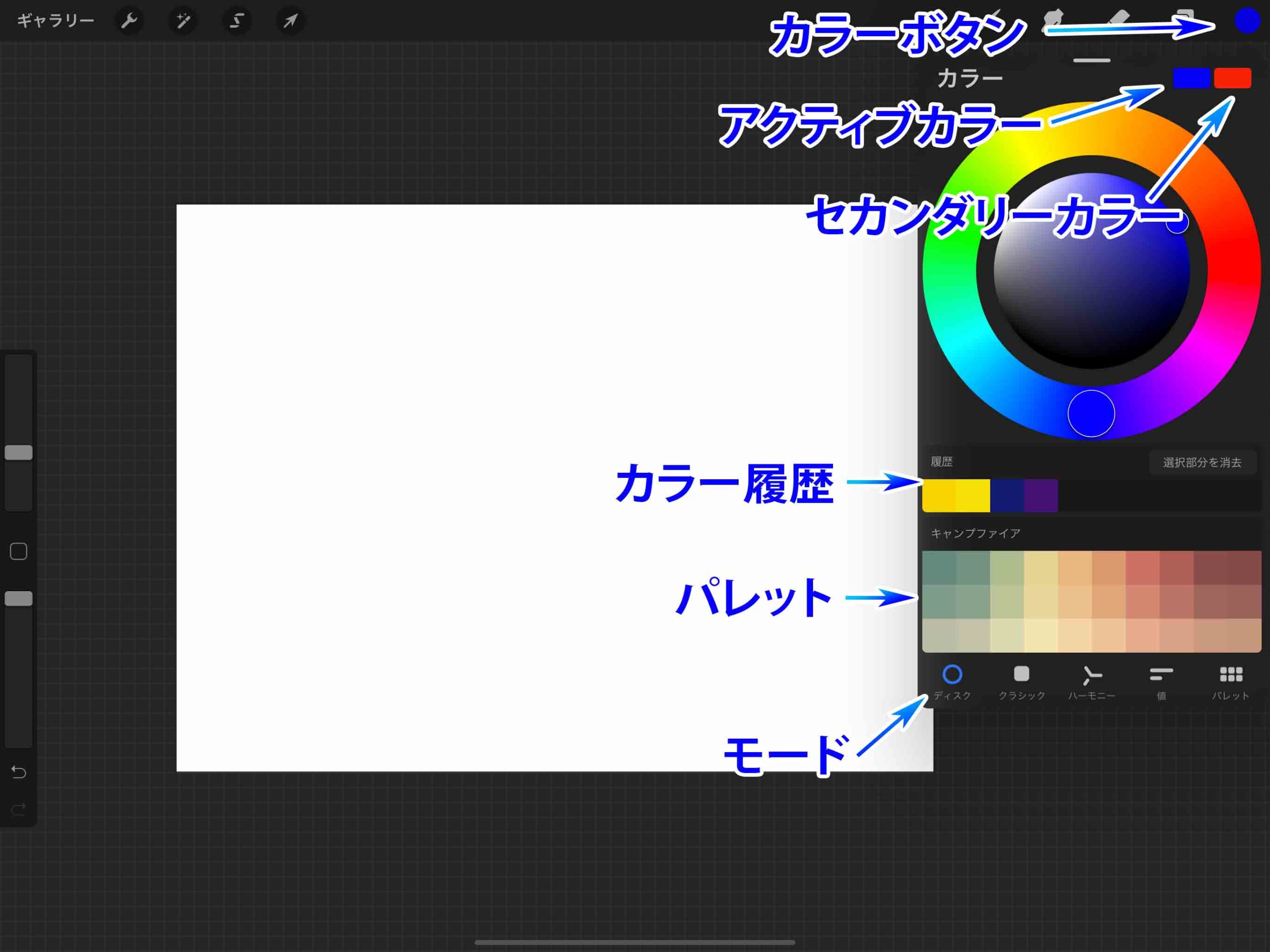The height and width of the screenshot is (952, 1270).
Task: Click the キャンプファイア palette title
Action: (x=975, y=533)
